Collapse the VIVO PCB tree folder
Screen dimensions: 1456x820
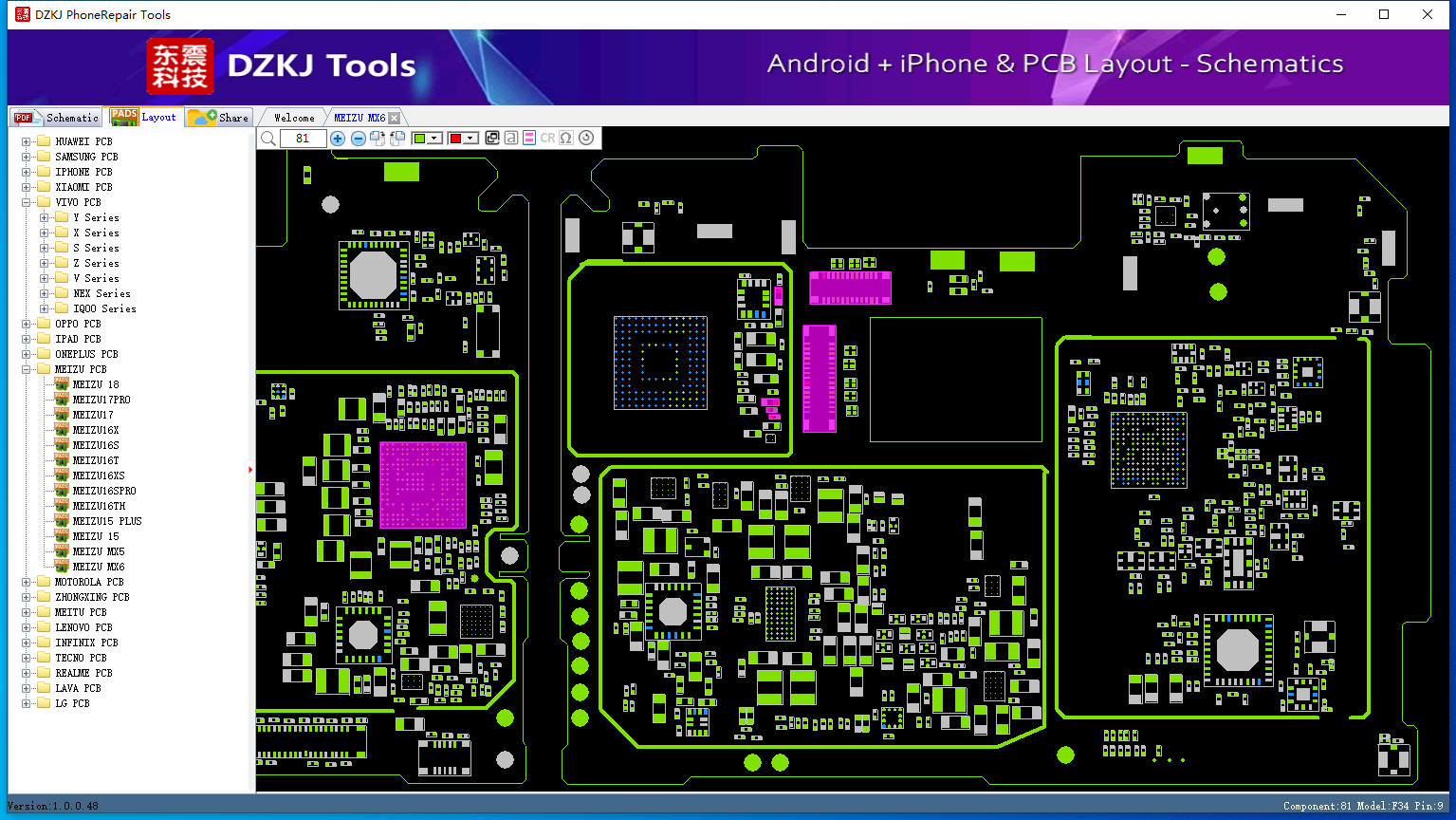27,202
